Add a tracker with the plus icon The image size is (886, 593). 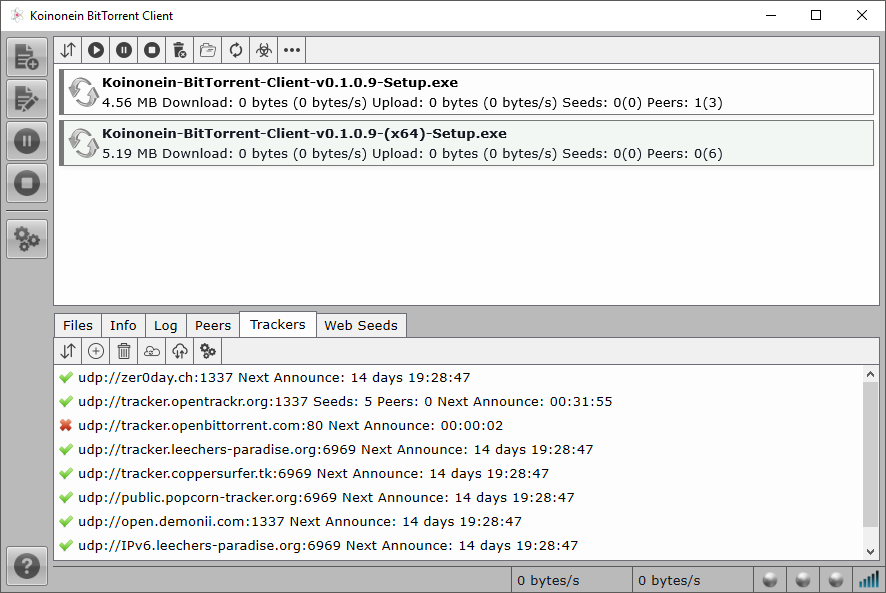(x=96, y=351)
